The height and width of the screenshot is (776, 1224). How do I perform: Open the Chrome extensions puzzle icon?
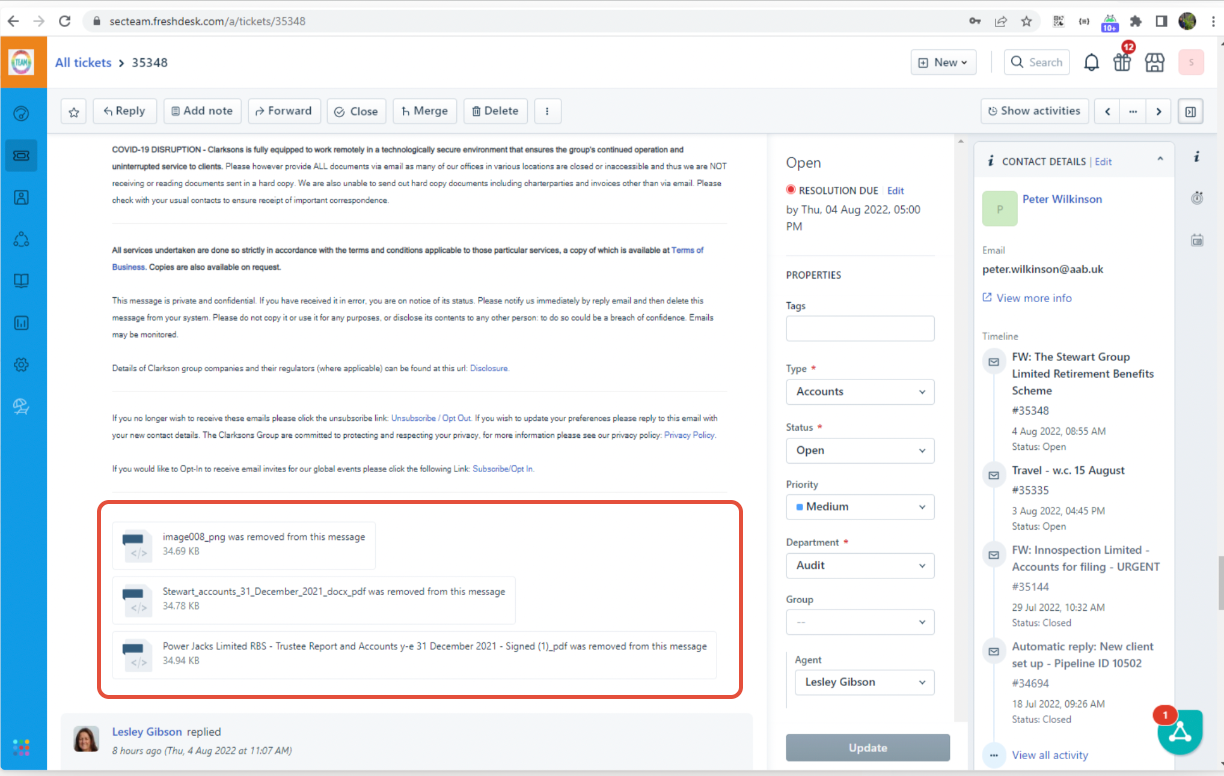click(x=1135, y=20)
